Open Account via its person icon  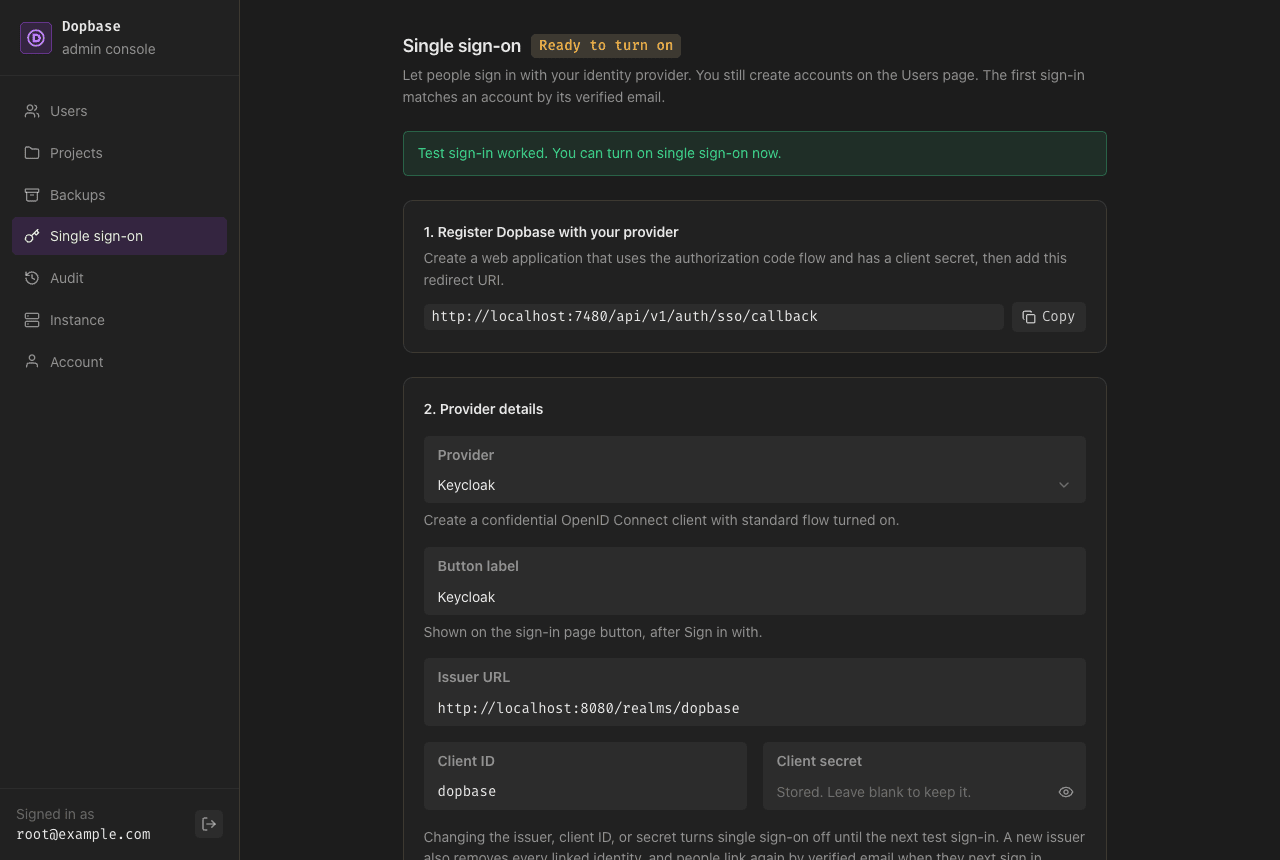click(32, 362)
